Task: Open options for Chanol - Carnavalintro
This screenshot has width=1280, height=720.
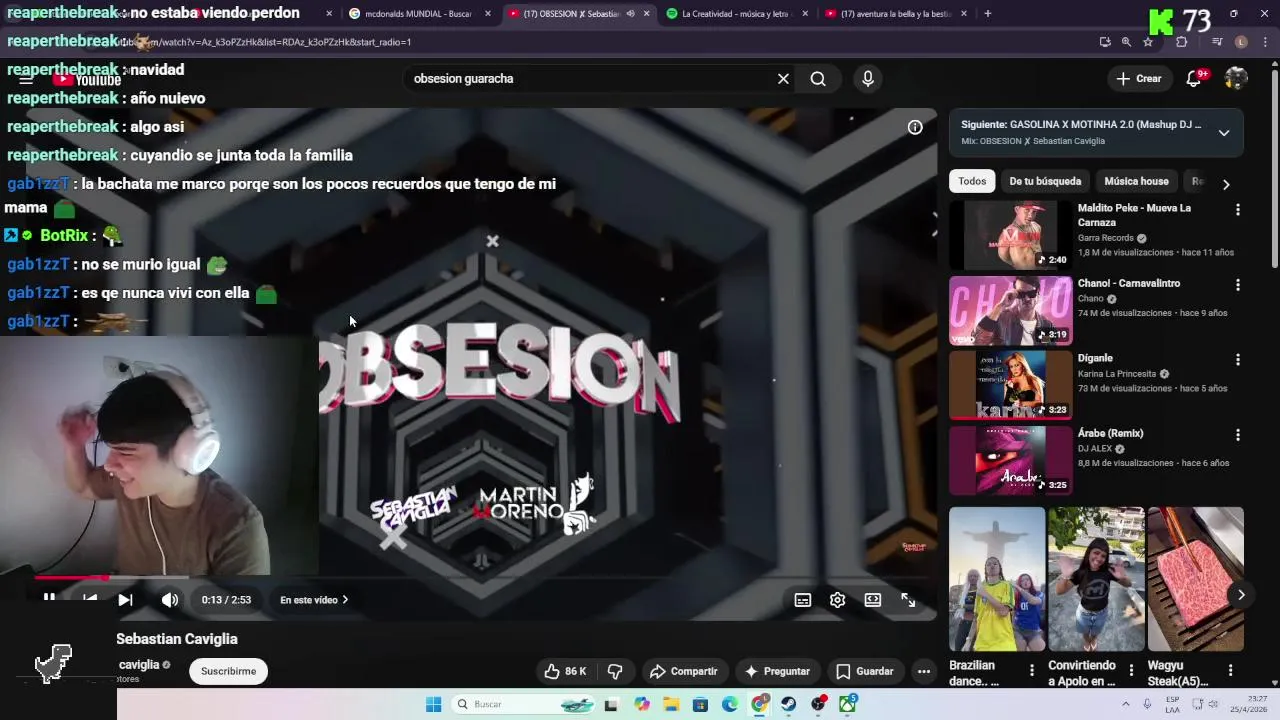Action: [1238, 285]
